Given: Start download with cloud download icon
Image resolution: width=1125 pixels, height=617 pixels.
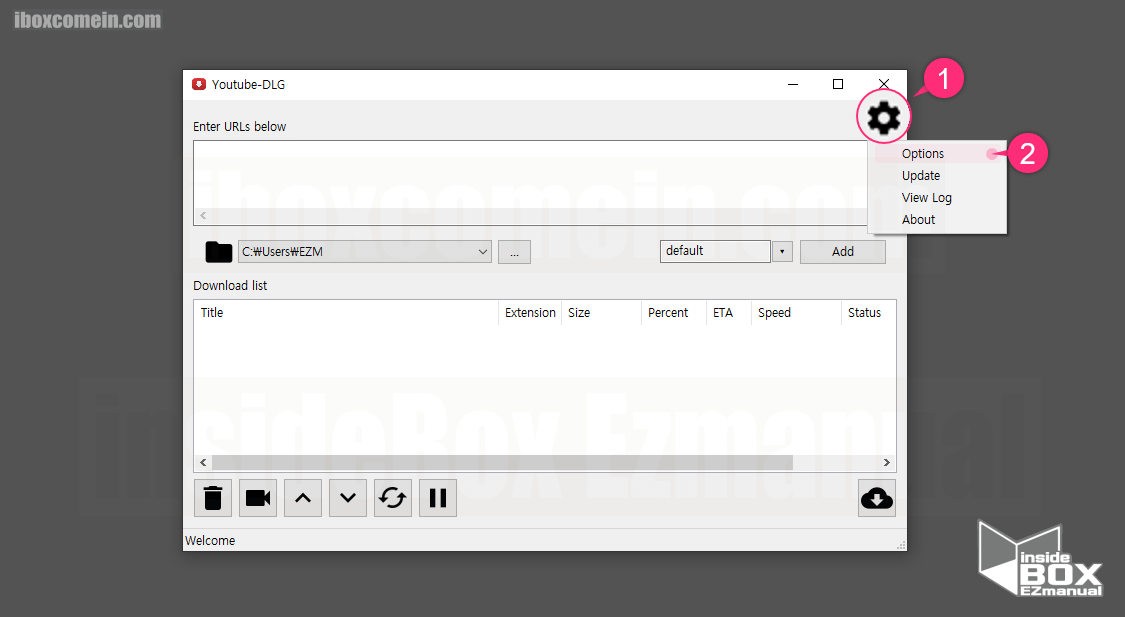Looking at the screenshot, I should click(x=877, y=498).
